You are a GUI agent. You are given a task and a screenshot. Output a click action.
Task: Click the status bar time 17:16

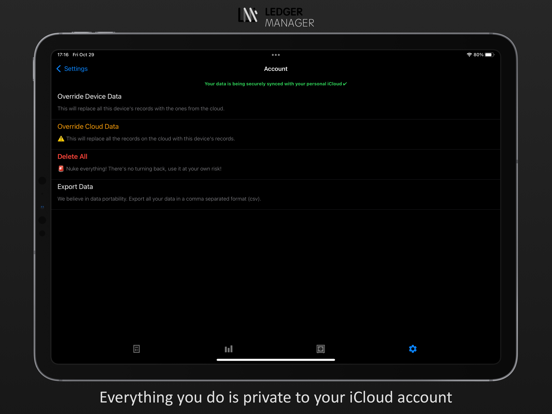(63, 55)
